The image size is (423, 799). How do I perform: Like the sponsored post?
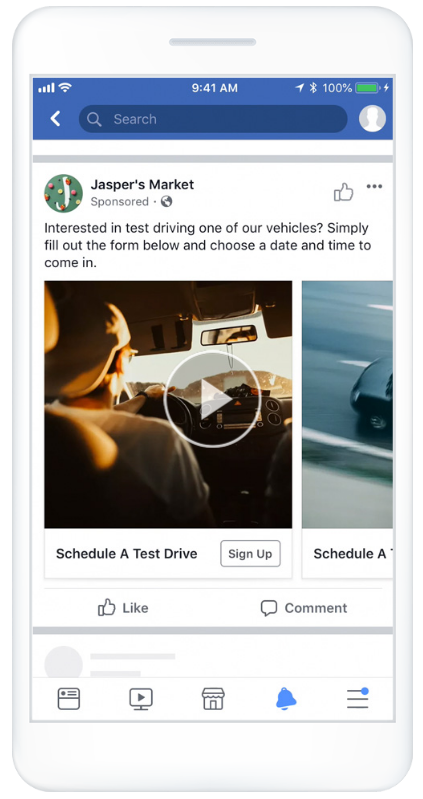123,607
